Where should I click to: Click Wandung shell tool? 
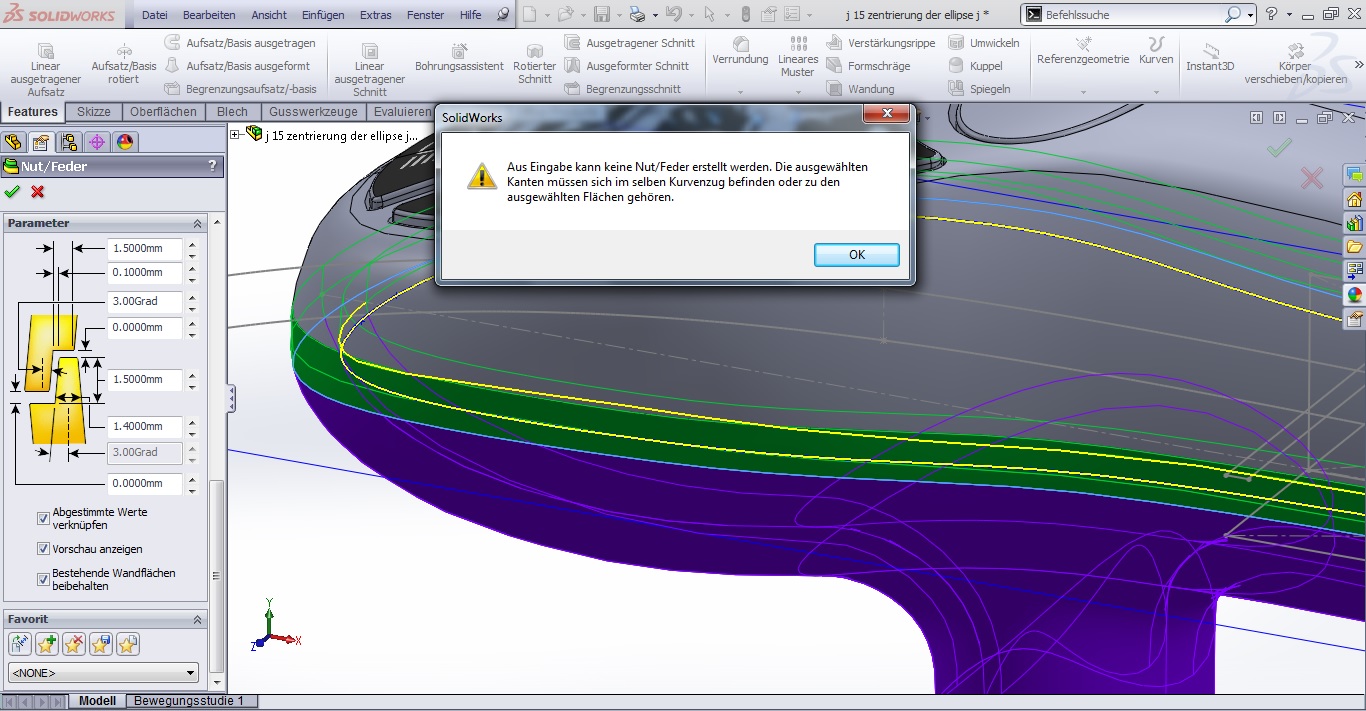860,89
